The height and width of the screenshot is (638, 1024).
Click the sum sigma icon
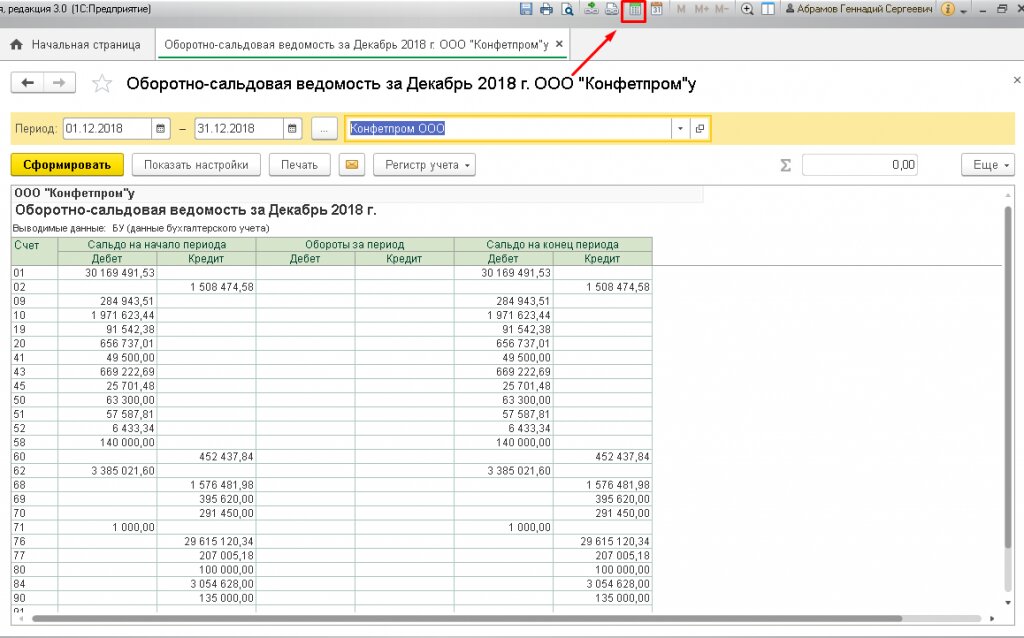[x=786, y=165]
